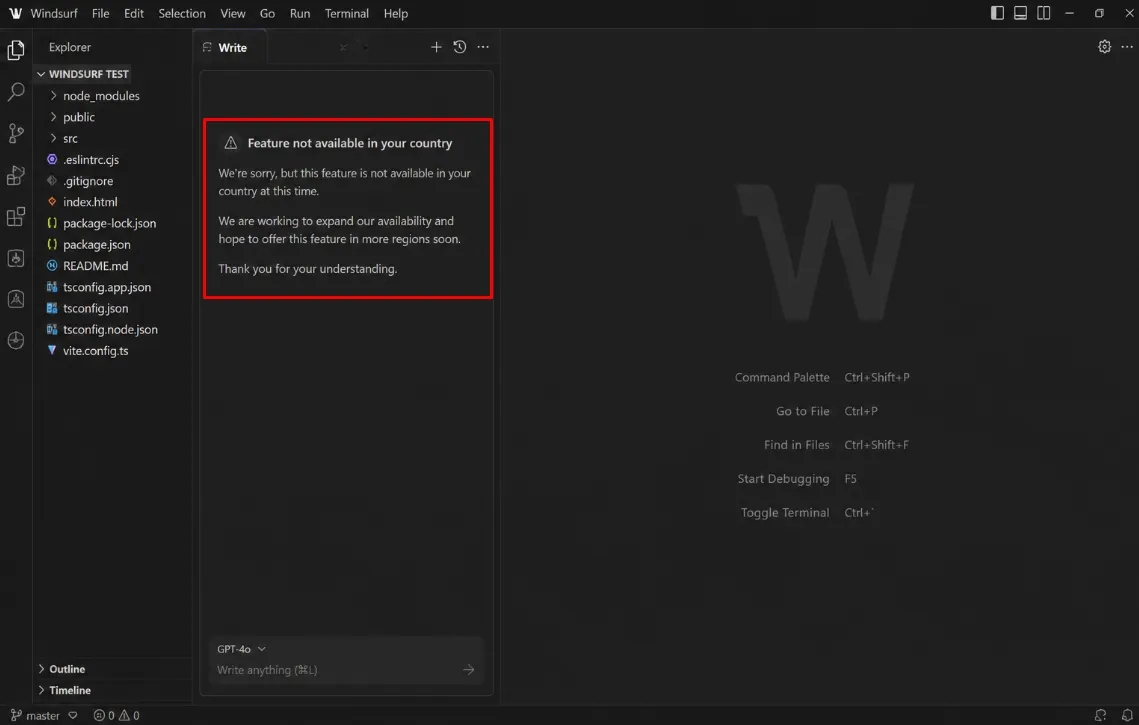Viewport: 1139px width, 725px height.
Task: Open the Edit menu
Action: point(134,13)
